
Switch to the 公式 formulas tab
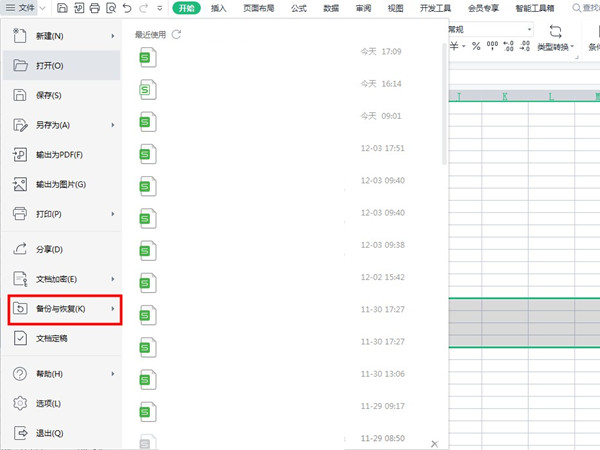point(297,8)
